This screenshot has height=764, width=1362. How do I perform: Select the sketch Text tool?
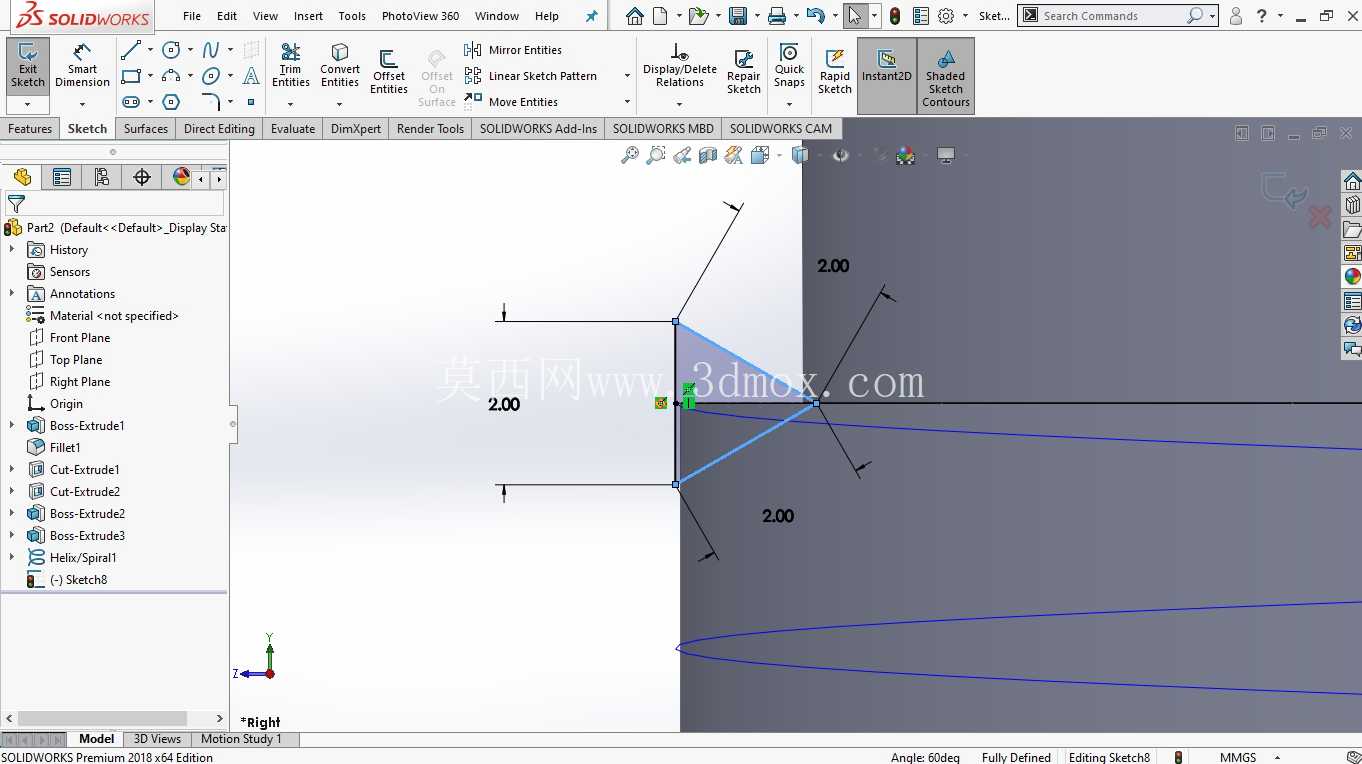(x=251, y=76)
